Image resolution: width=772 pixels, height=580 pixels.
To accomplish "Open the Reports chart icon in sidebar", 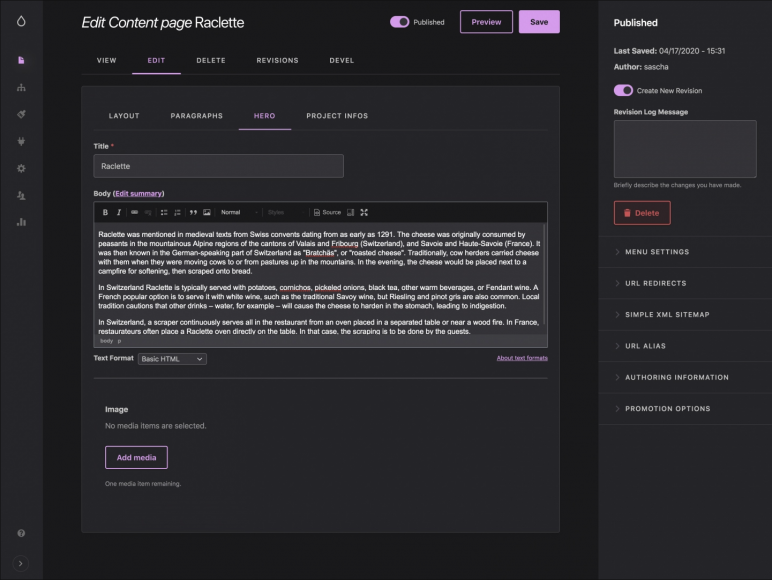I will [x=21, y=221].
